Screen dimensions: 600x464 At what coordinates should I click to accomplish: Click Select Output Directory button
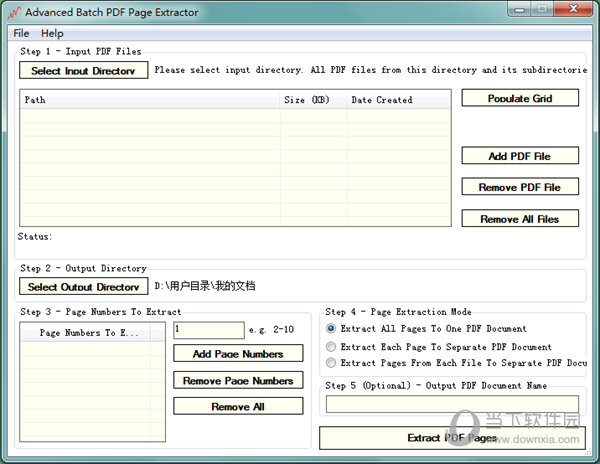coord(83,287)
